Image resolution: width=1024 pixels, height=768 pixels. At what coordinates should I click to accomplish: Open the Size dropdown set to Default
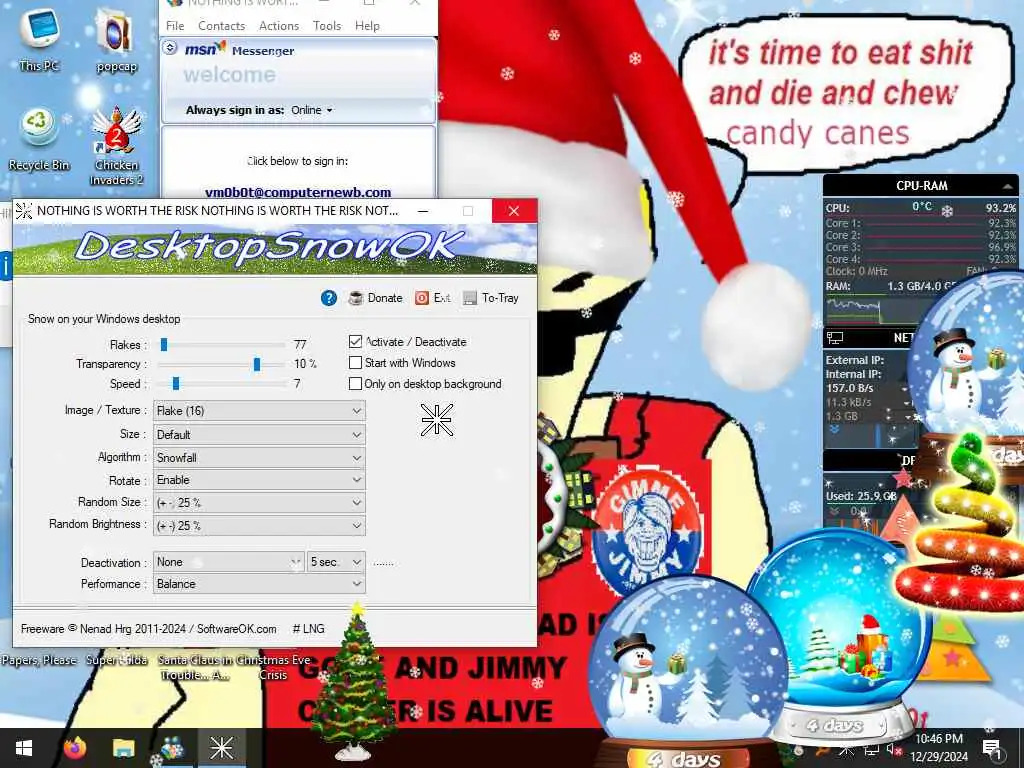click(259, 434)
